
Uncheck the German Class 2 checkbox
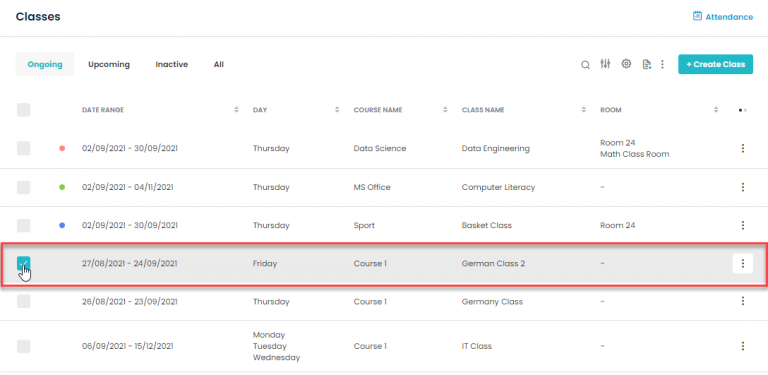point(24,263)
